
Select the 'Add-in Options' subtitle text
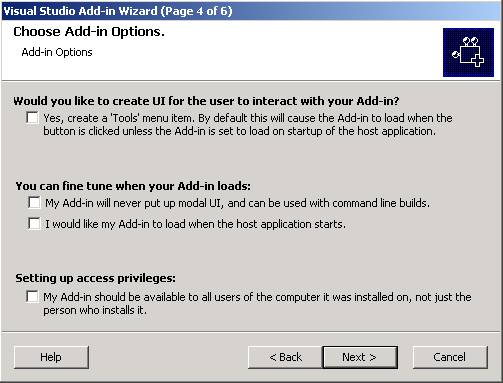(57, 52)
